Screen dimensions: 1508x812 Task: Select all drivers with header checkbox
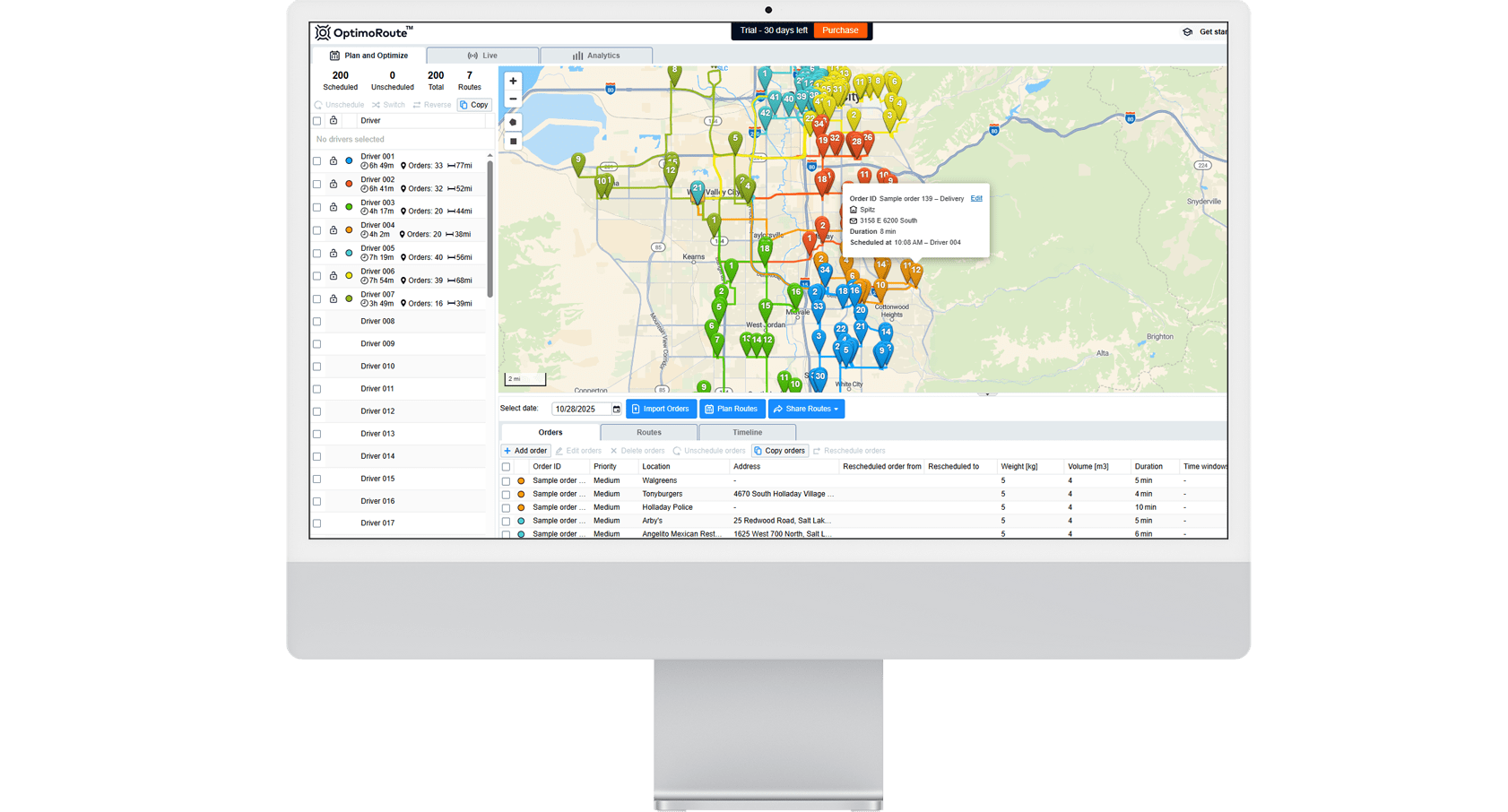(317, 121)
